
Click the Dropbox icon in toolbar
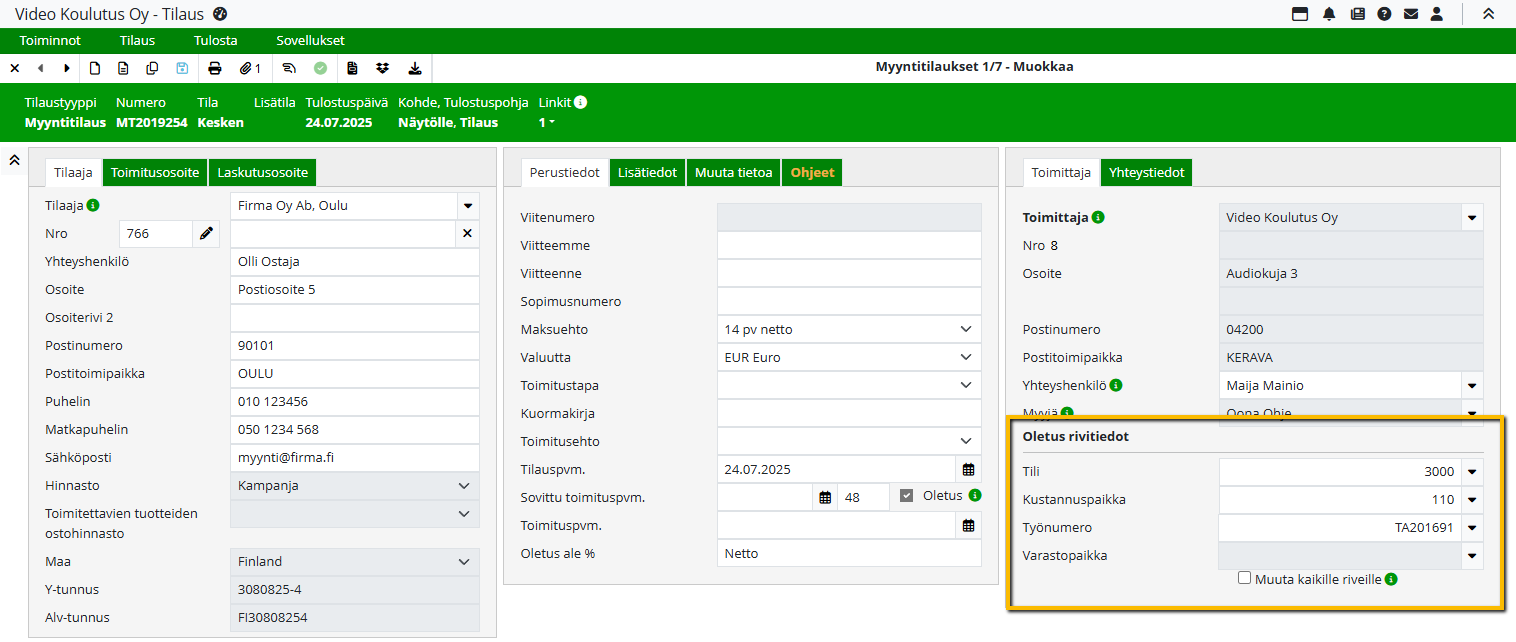382,68
